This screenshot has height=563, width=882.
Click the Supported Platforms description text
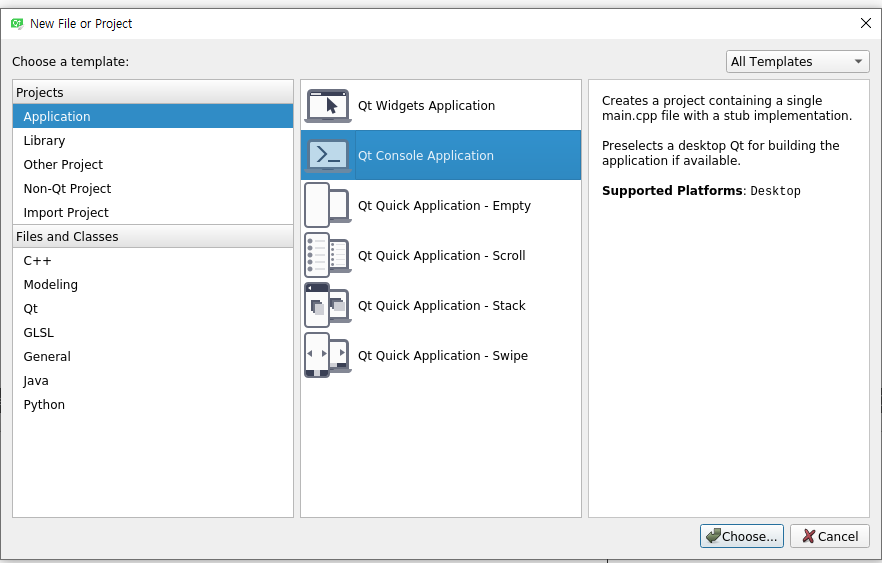[x=701, y=191]
